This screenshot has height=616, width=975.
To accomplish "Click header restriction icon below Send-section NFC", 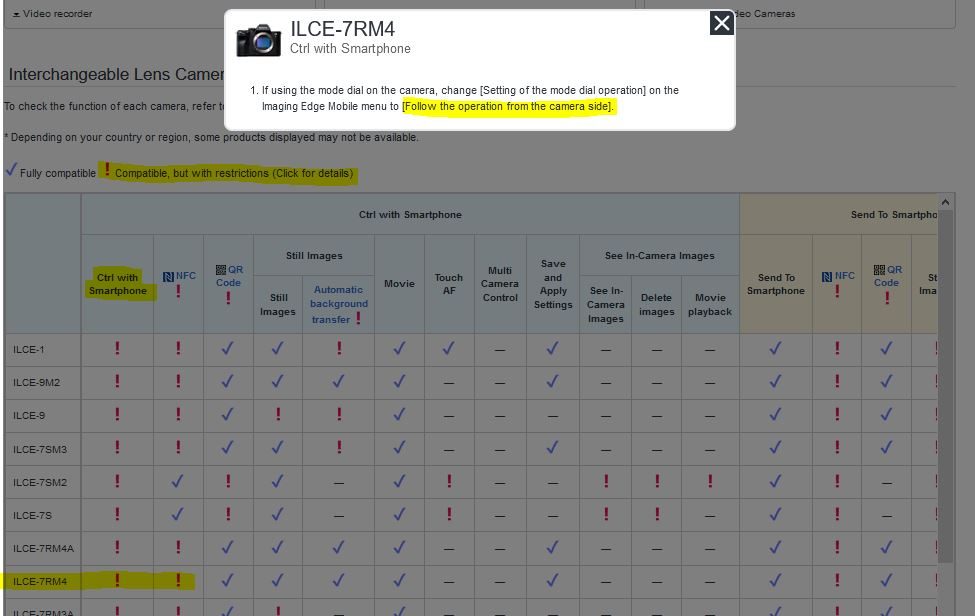I will tap(837, 292).
